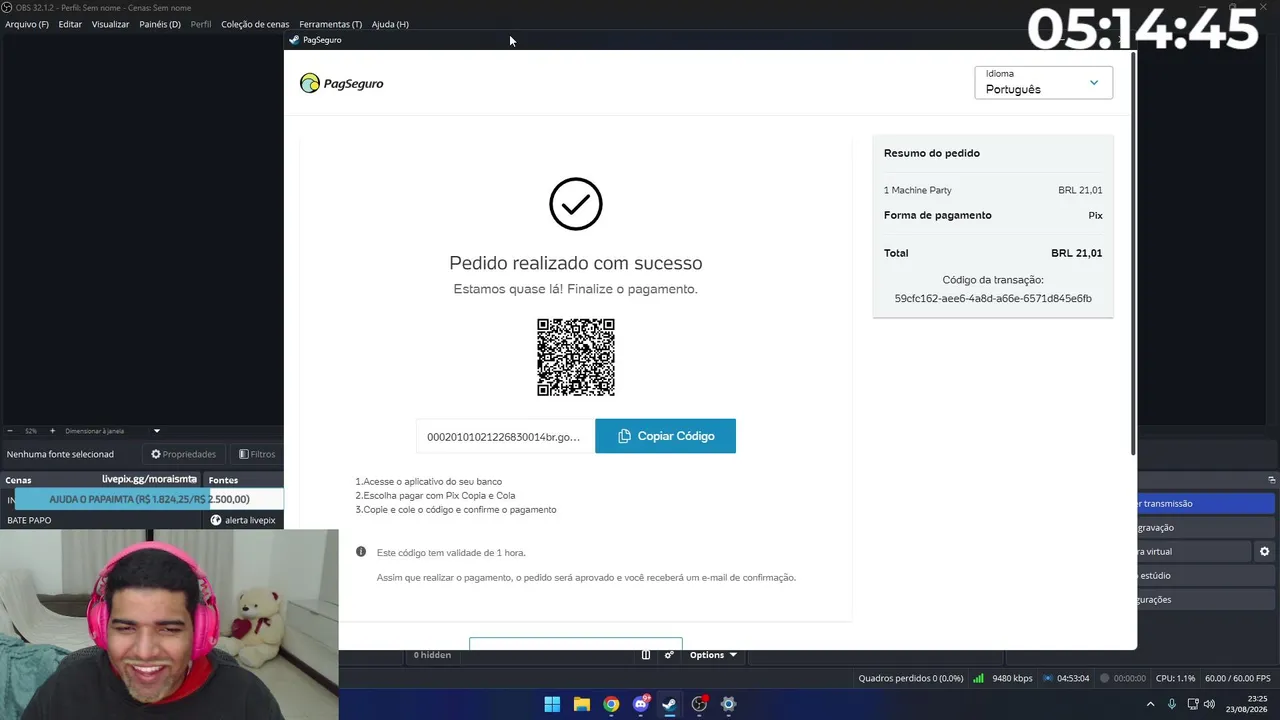Open the Options dropdown in the dock
The height and width of the screenshot is (720, 1280).
(x=713, y=655)
